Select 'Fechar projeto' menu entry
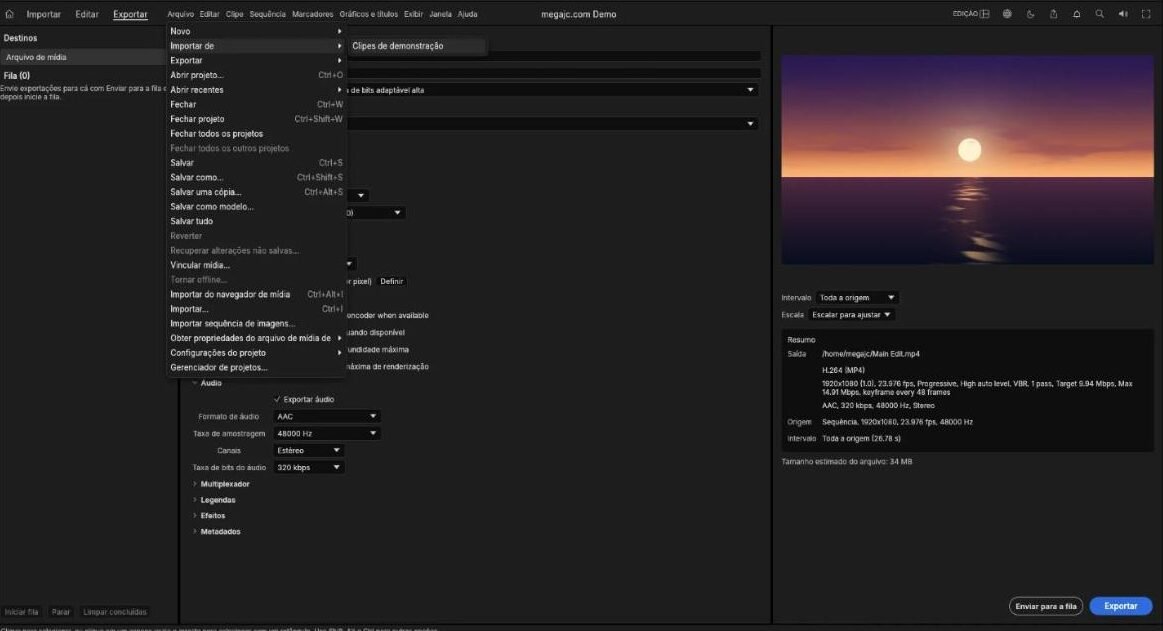This screenshot has height=631, width=1163. click(x=257, y=119)
